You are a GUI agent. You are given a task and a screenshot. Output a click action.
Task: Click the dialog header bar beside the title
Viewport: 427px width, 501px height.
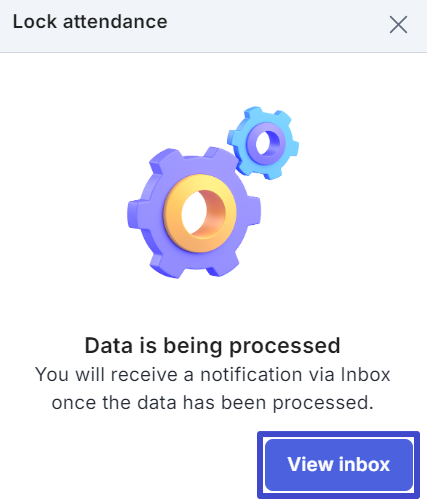277,25
